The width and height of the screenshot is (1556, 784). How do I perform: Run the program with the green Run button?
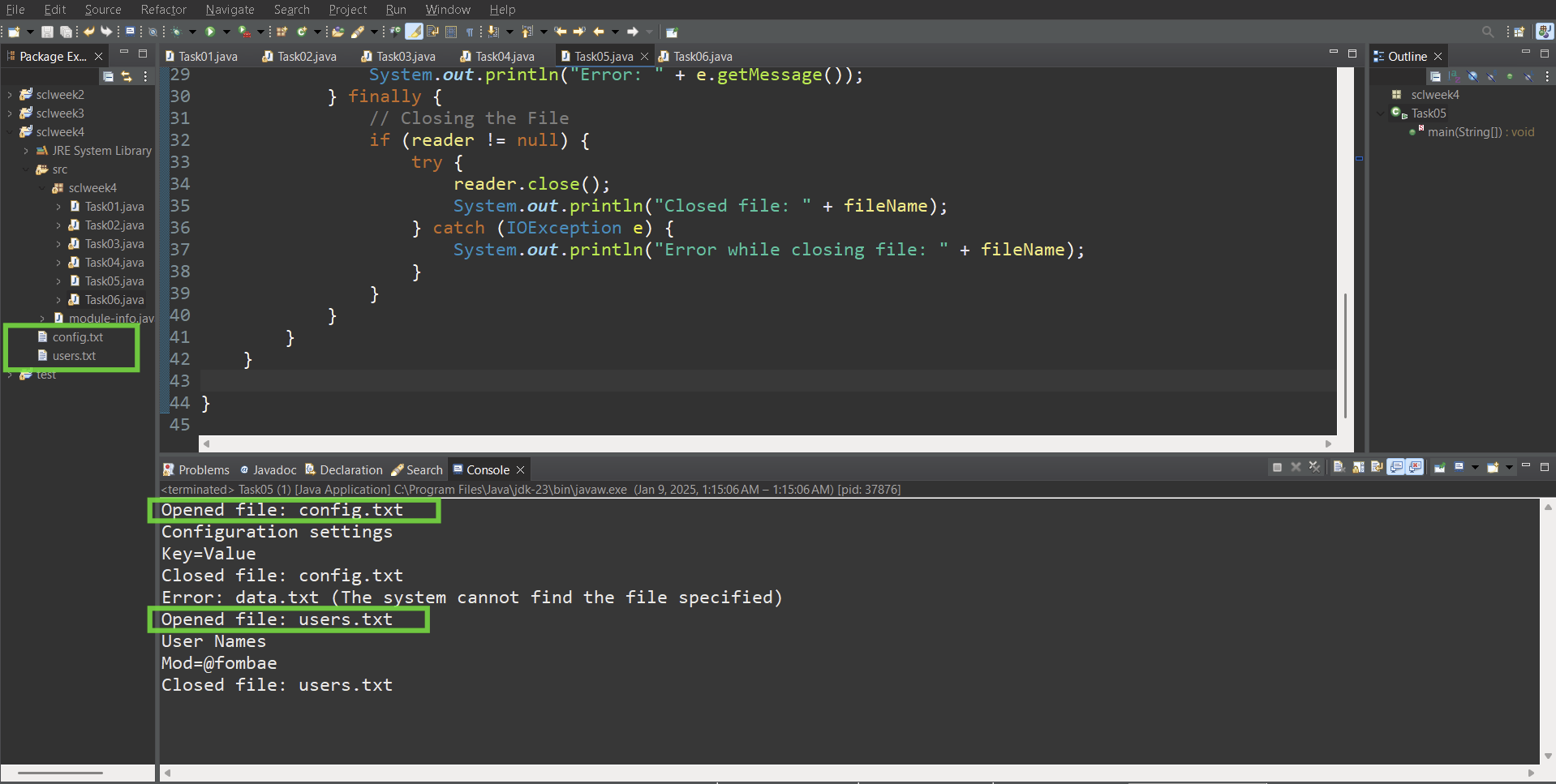point(210,32)
